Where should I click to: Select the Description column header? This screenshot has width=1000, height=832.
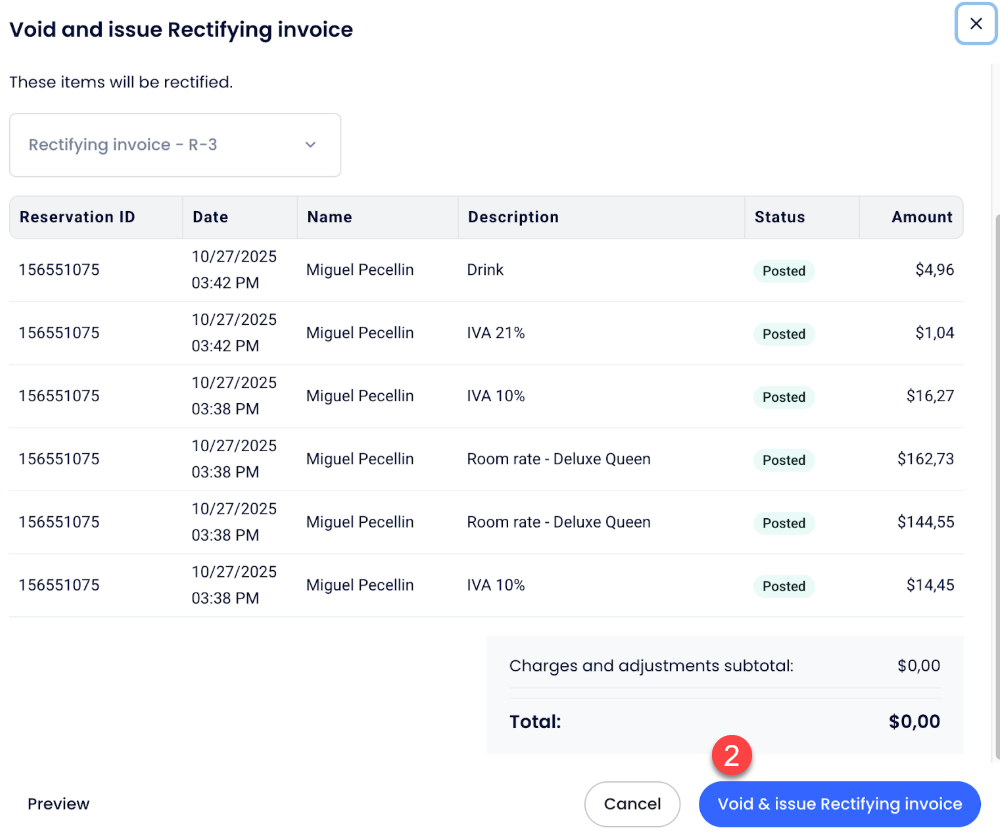click(x=513, y=217)
